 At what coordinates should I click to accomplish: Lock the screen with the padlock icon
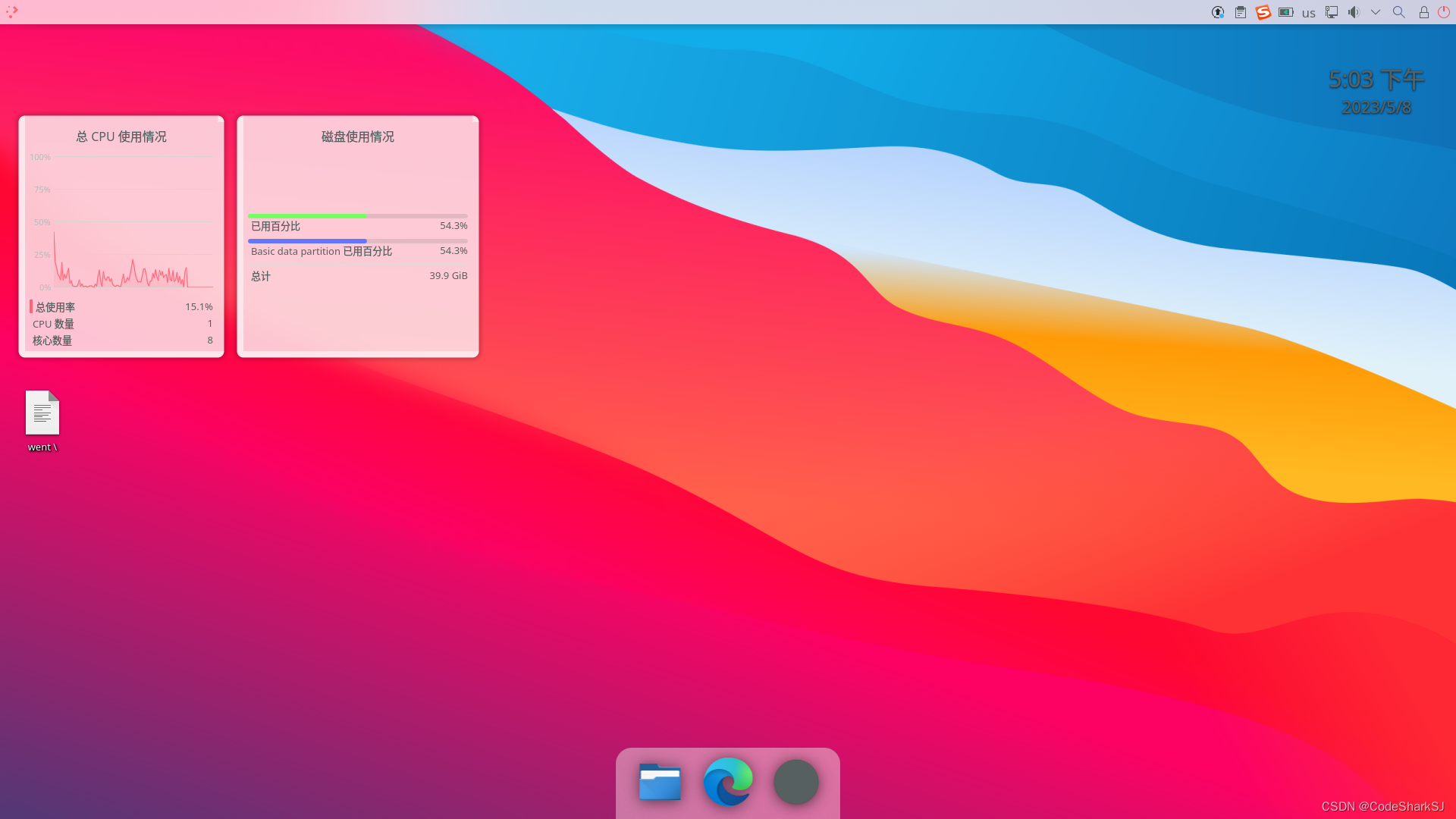point(1424,12)
